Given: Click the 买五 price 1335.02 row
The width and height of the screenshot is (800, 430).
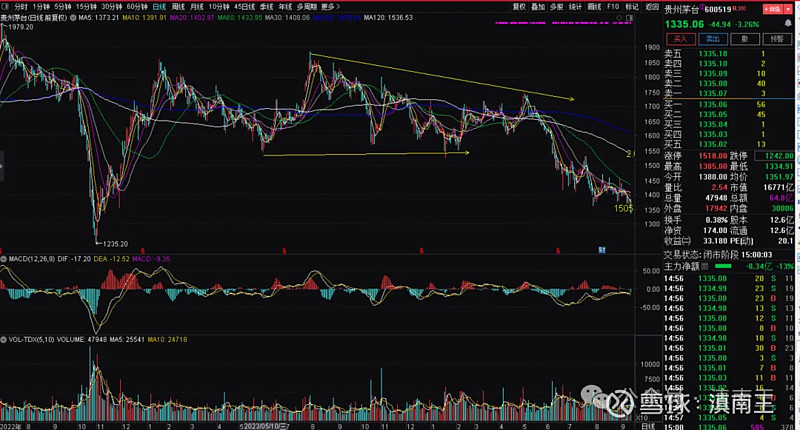Looking at the screenshot, I should (729, 144).
